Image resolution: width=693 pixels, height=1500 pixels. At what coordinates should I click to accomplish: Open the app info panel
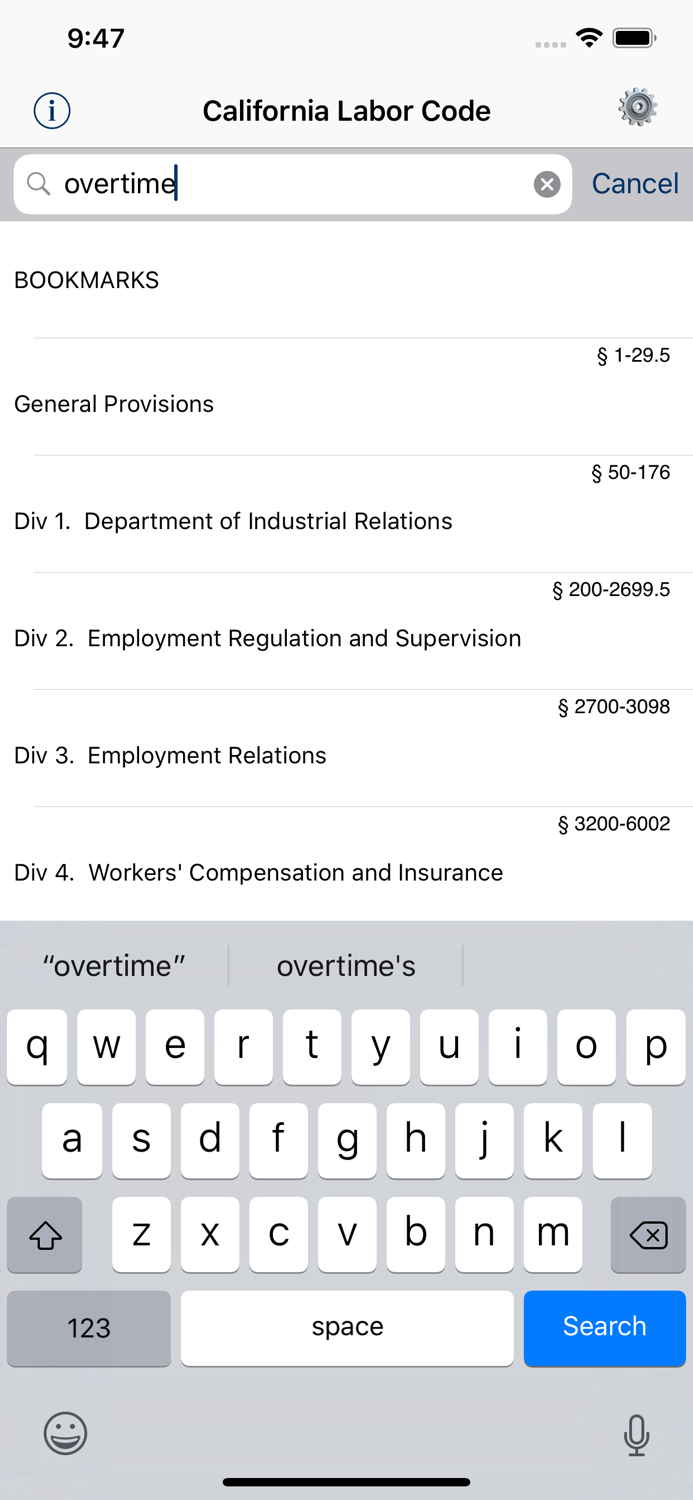51,111
